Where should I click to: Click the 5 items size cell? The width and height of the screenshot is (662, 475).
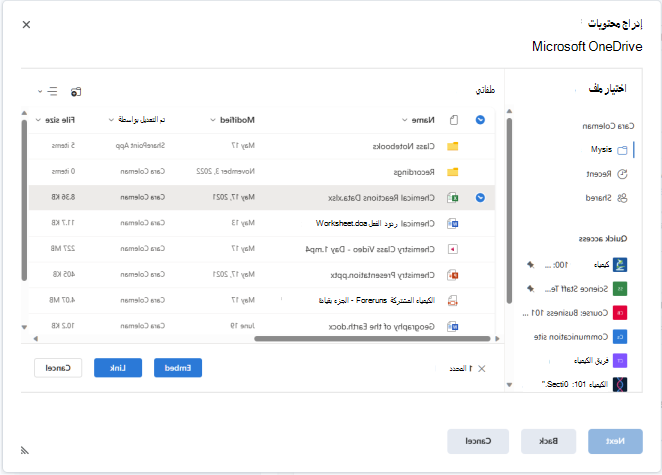tap(63, 146)
